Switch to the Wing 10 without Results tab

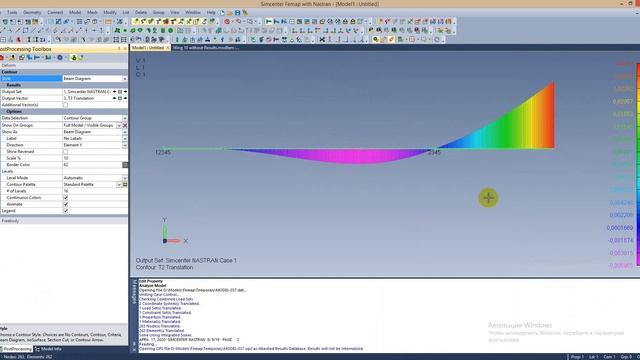[206, 48]
